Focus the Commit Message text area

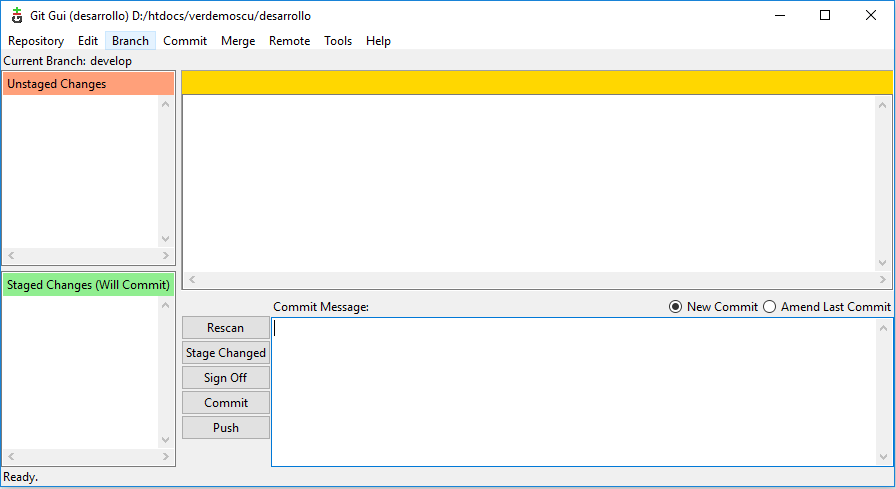574,392
